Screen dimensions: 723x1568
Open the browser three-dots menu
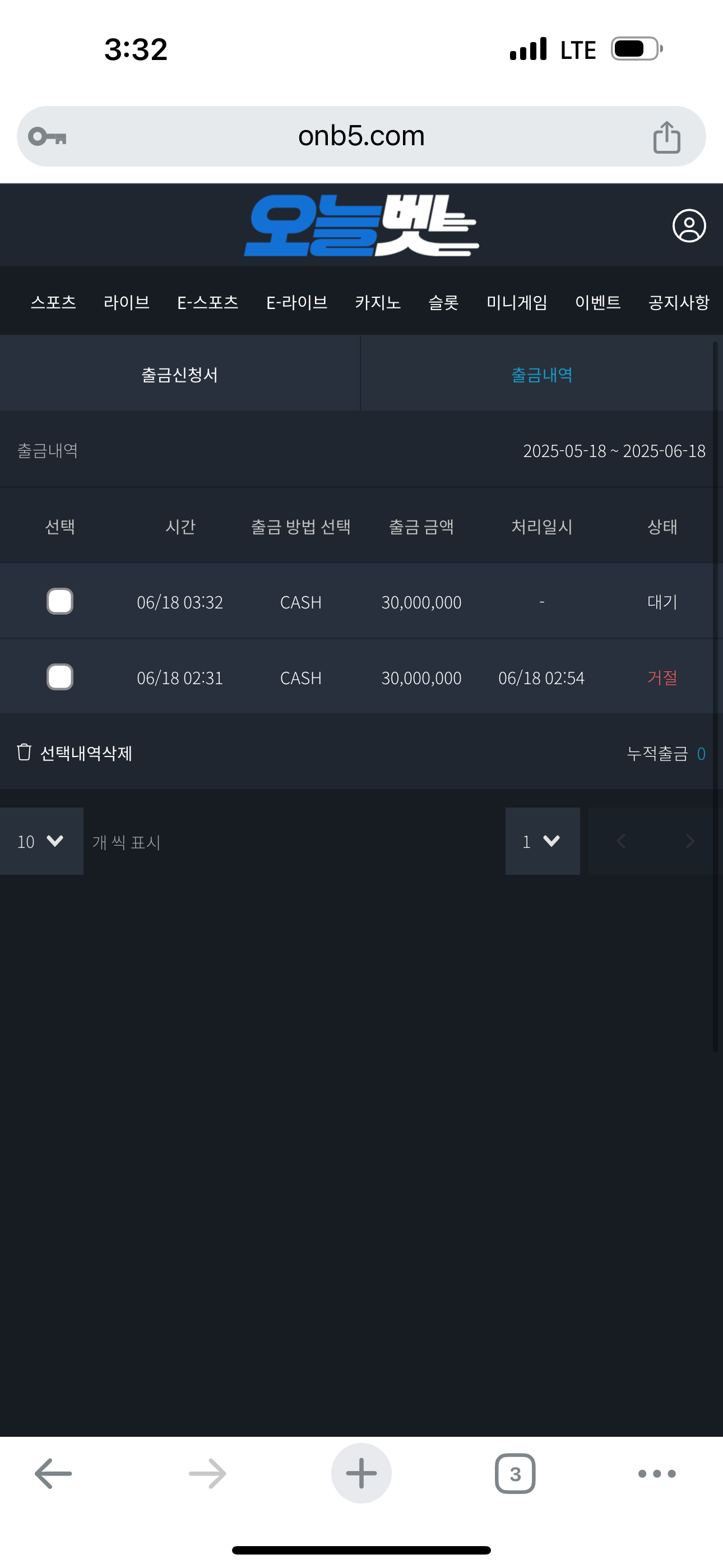pyautogui.click(x=657, y=1474)
